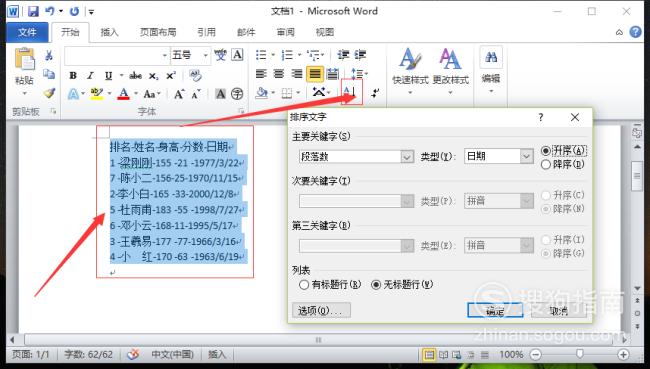Screen dimensions: 650x369
Task: Open Word Help question mark icon
Action: coord(635,32)
